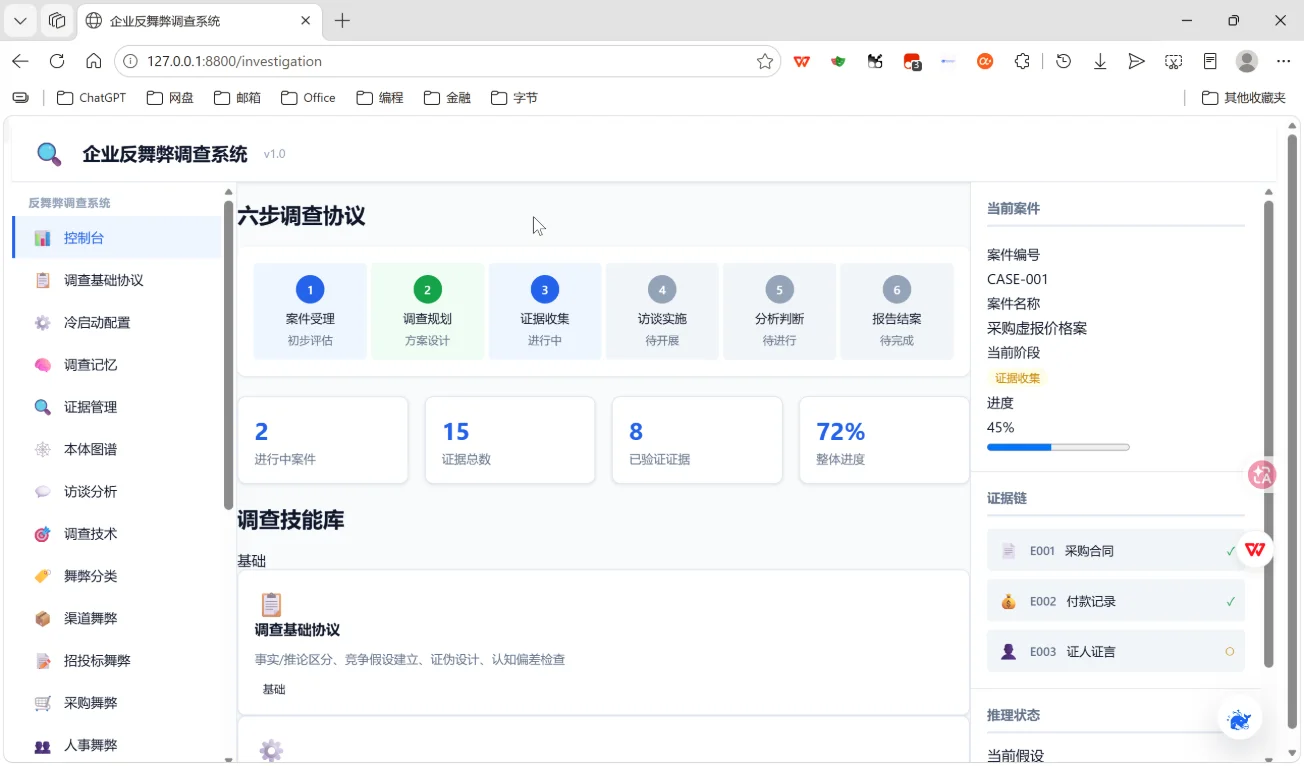Close the 企业反舞弊调查系统 tab
The width and height of the screenshot is (1304, 766).
click(308, 20)
